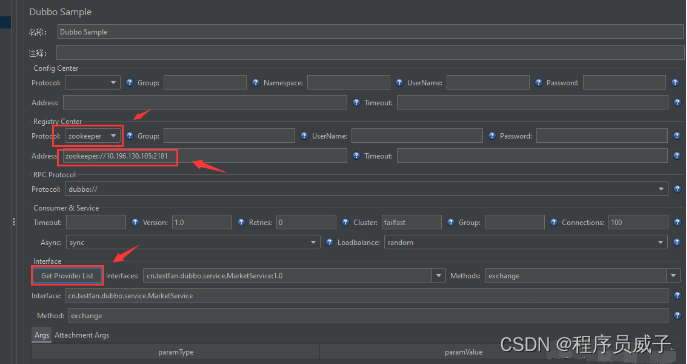Switch to the Args tab

42,336
